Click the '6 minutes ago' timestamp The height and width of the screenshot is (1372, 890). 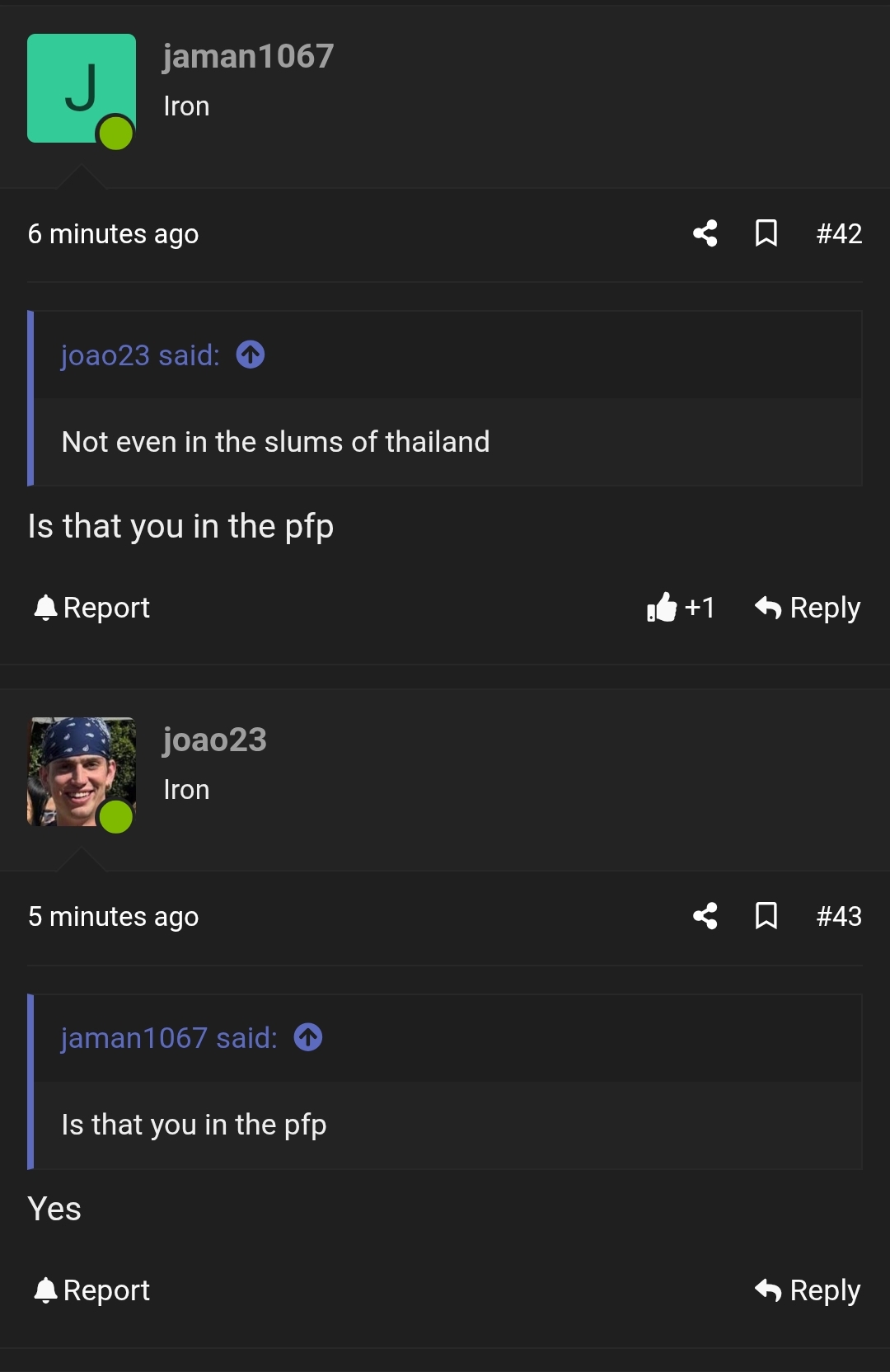pos(114,234)
